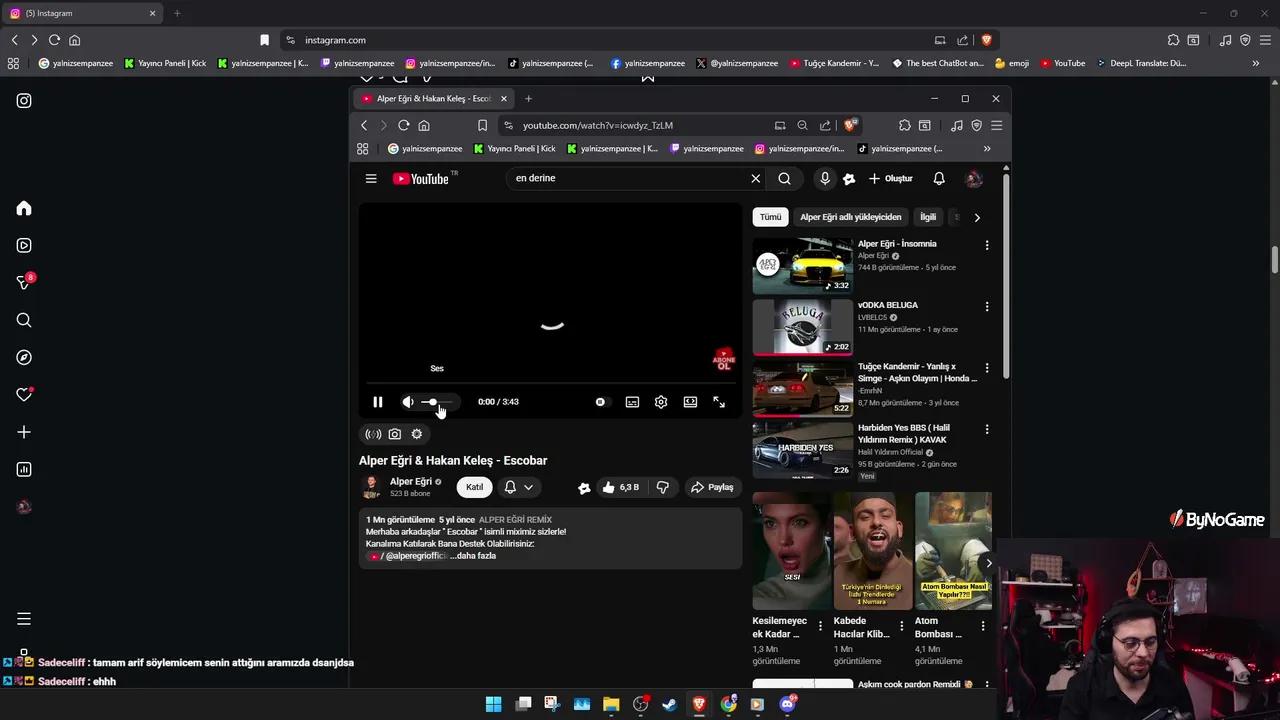Viewport: 1280px width, 720px height.
Task: Create a new Instagram post
Action: tap(24, 432)
